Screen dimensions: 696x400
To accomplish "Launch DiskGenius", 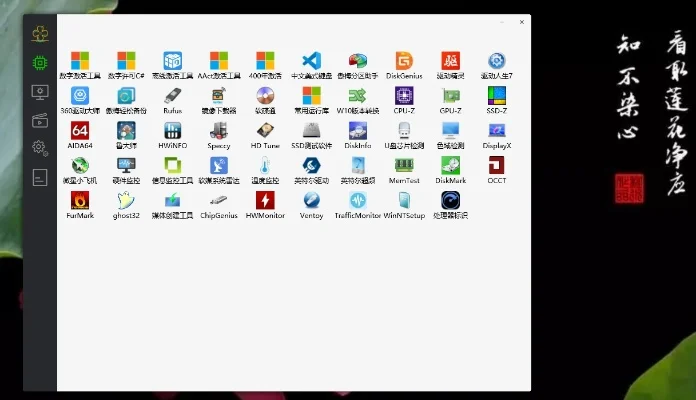I will coord(404,66).
